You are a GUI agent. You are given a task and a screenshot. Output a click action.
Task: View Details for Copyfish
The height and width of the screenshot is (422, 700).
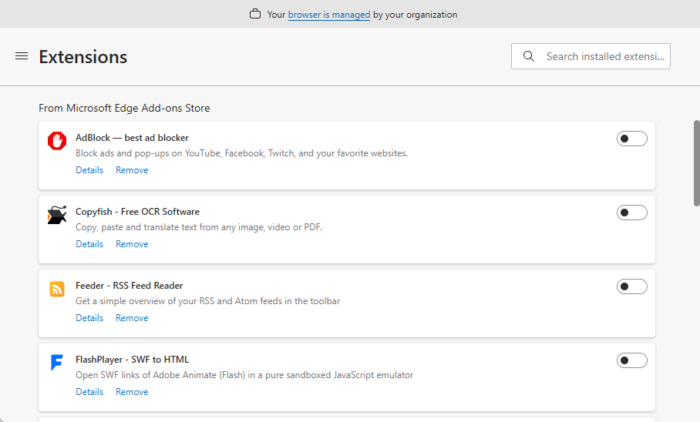(x=89, y=244)
